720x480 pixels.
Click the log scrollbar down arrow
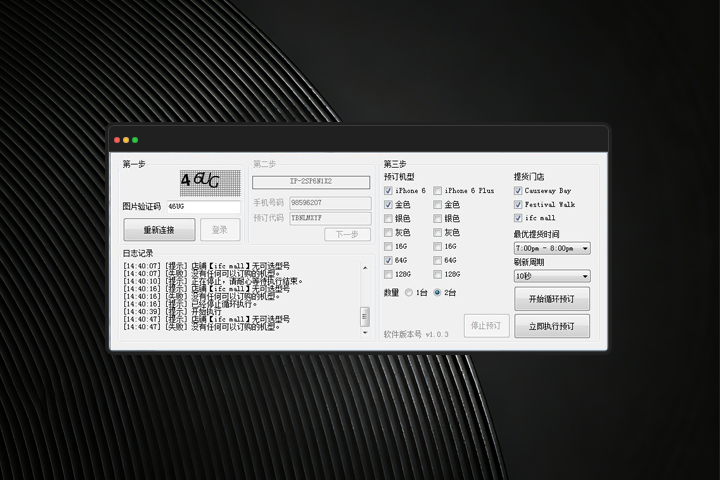[365, 333]
